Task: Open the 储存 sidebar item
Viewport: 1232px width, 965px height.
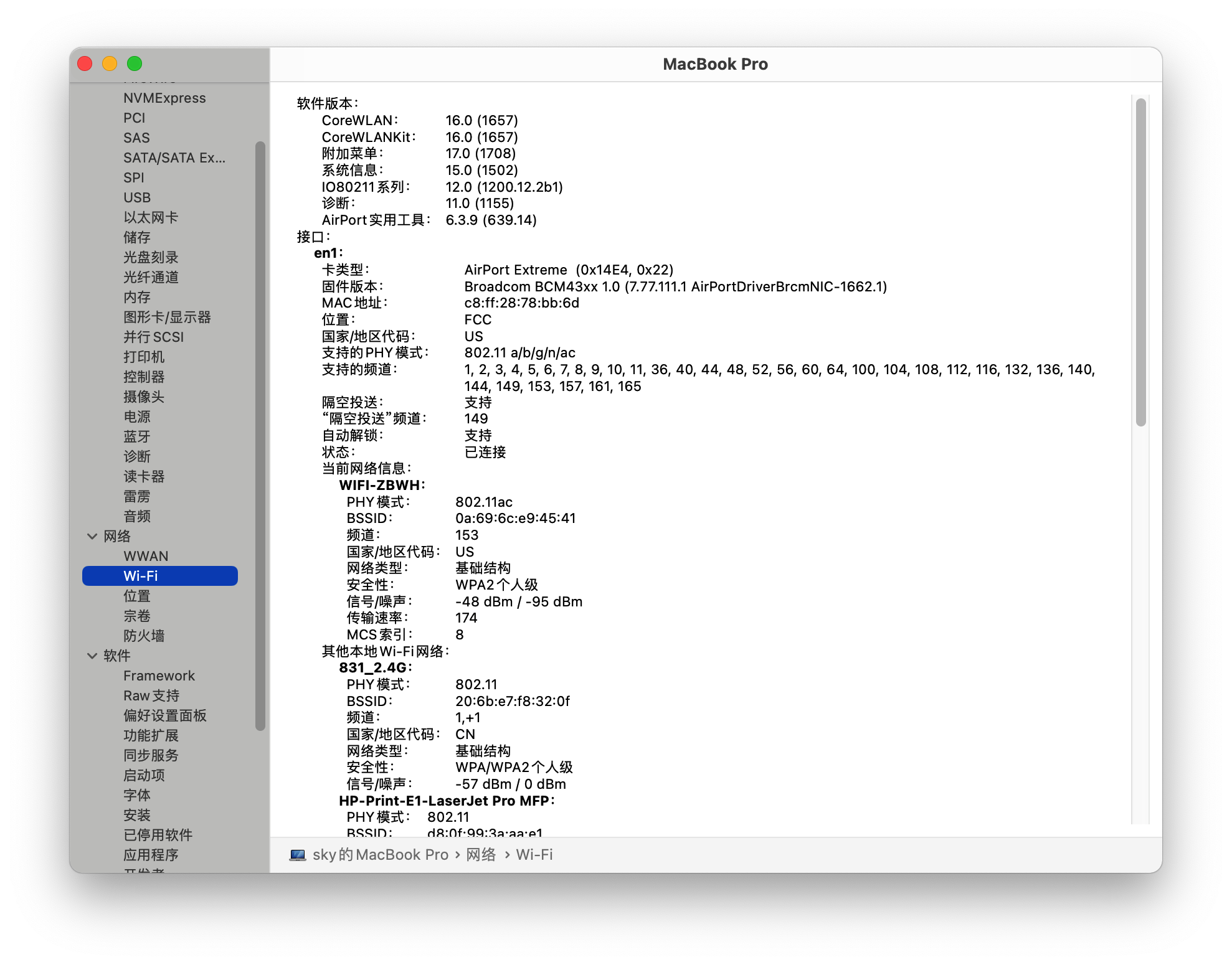Action: tap(137, 237)
